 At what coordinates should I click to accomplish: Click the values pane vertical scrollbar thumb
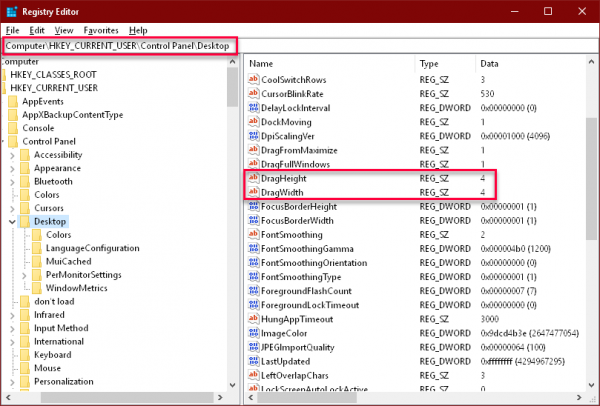click(x=592, y=178)
